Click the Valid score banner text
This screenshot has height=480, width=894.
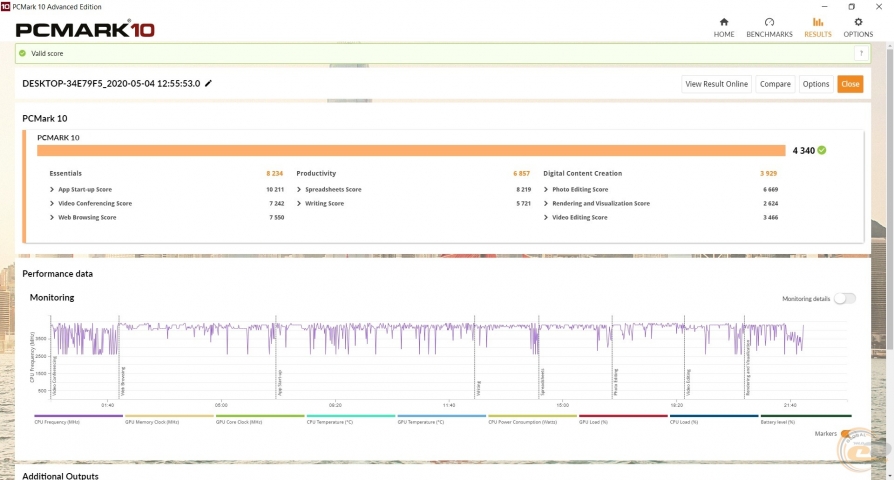pyautogui.click(x=47, y=53)
